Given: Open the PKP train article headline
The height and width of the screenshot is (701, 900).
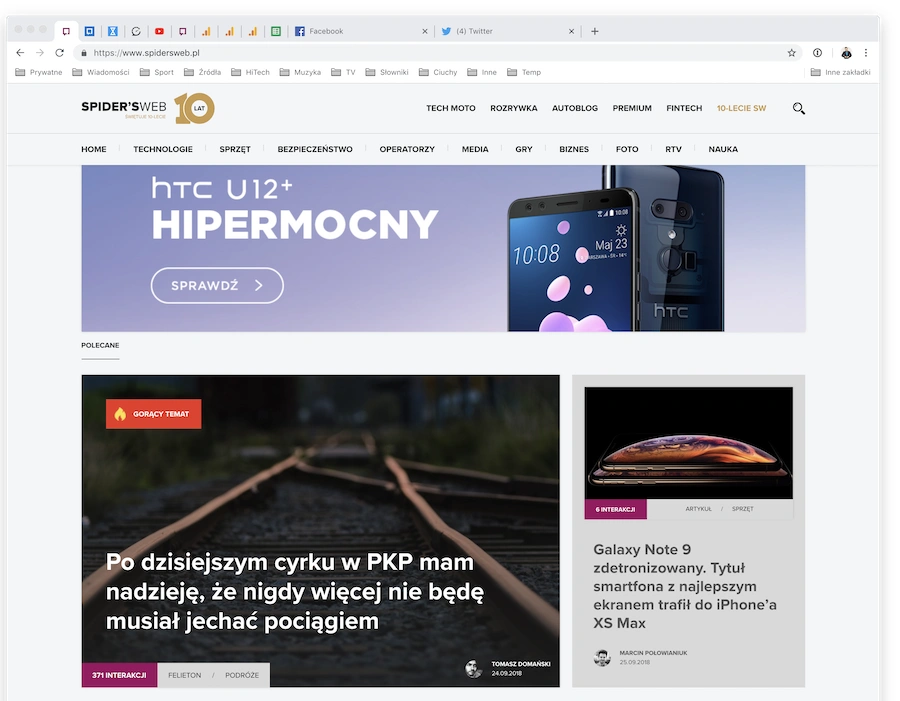Looking at the screenshot, I should coord(295,591).
